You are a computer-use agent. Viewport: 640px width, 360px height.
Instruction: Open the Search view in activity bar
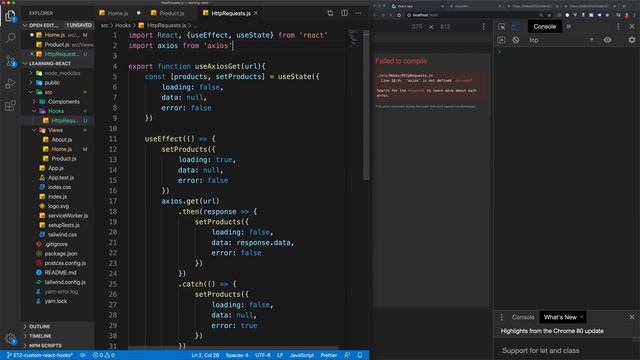(10, 38)
